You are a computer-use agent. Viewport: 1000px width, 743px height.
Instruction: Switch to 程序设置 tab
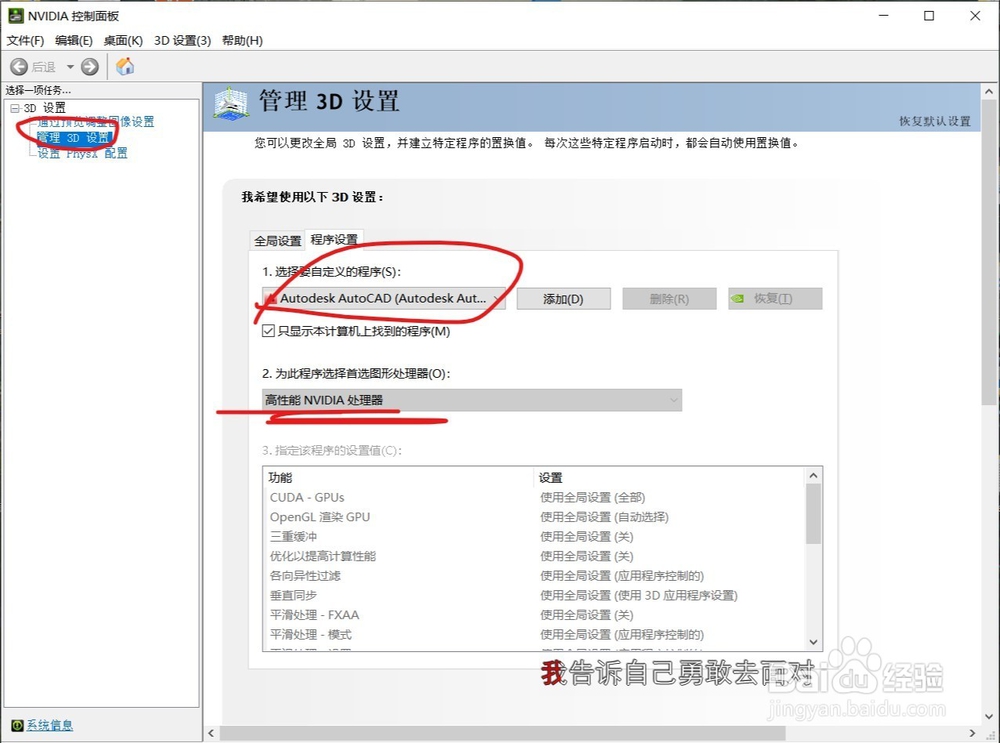(x=334, y=239)
